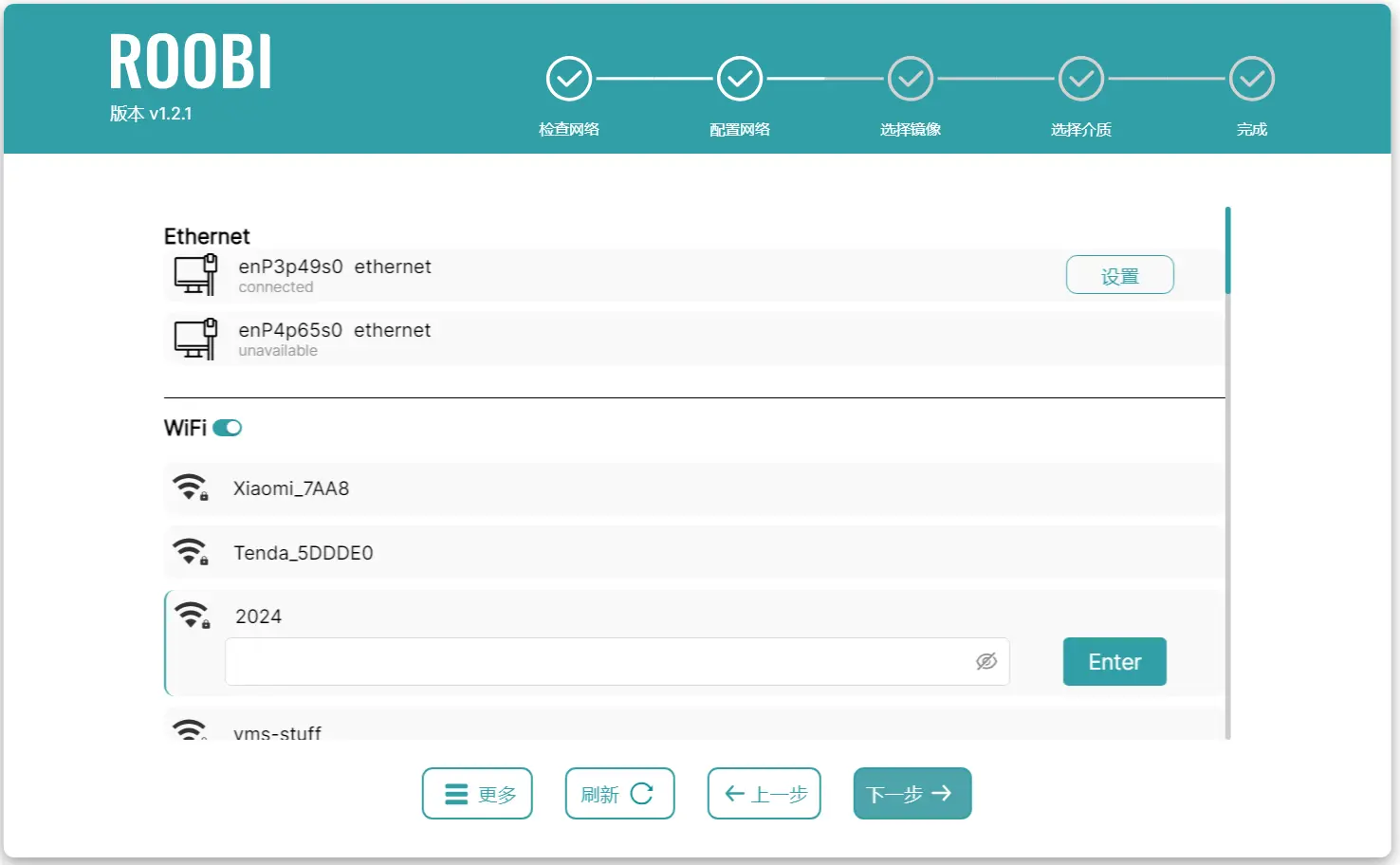Screen dimensions: 1400x865
Task: Click the 选择介质 step checkmark circle
Action: tap(1081, 79)
